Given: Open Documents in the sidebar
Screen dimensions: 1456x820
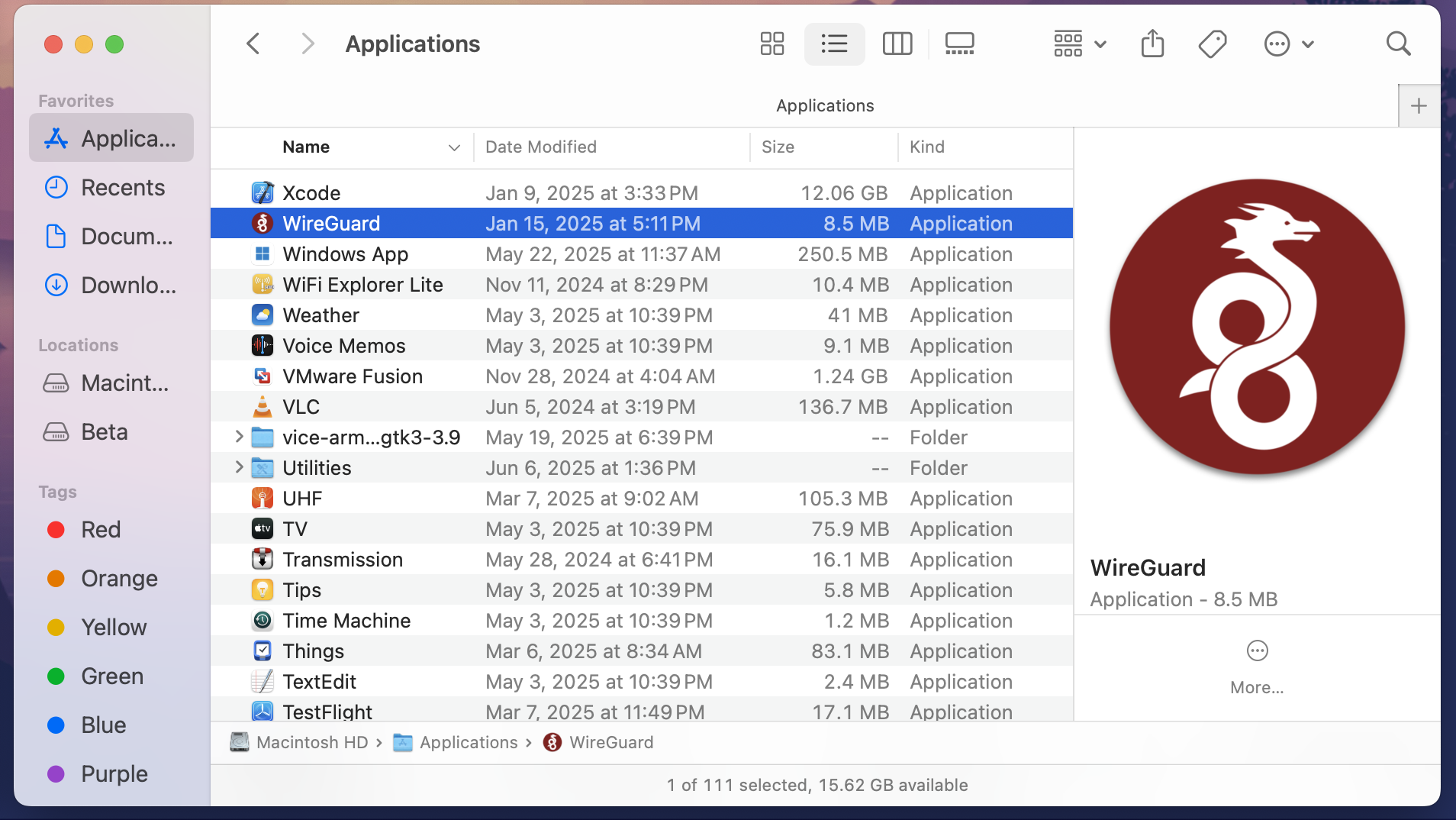Looking at the screenshot, I should point(111,236).
